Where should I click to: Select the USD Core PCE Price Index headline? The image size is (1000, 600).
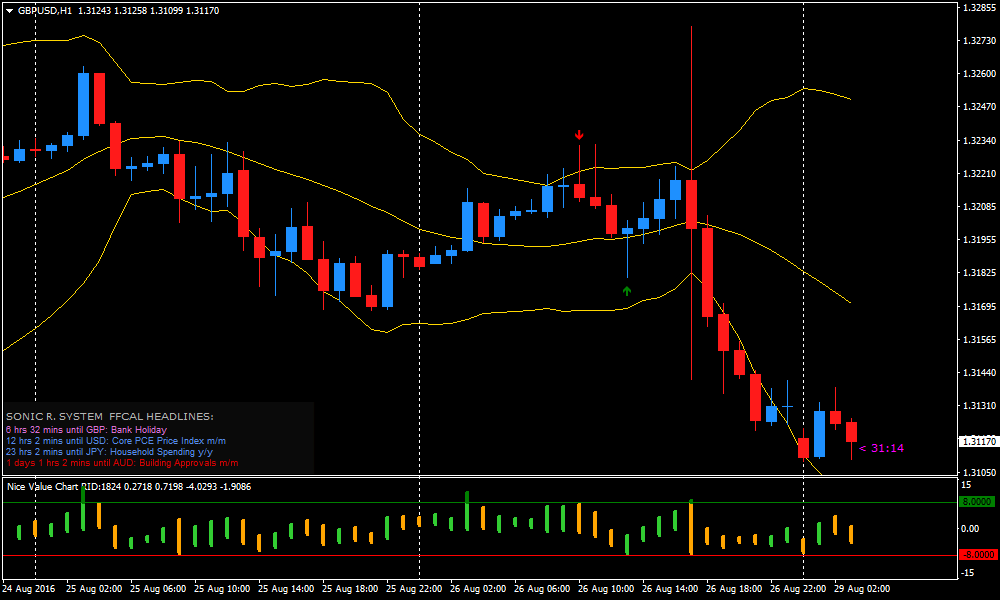115,440
